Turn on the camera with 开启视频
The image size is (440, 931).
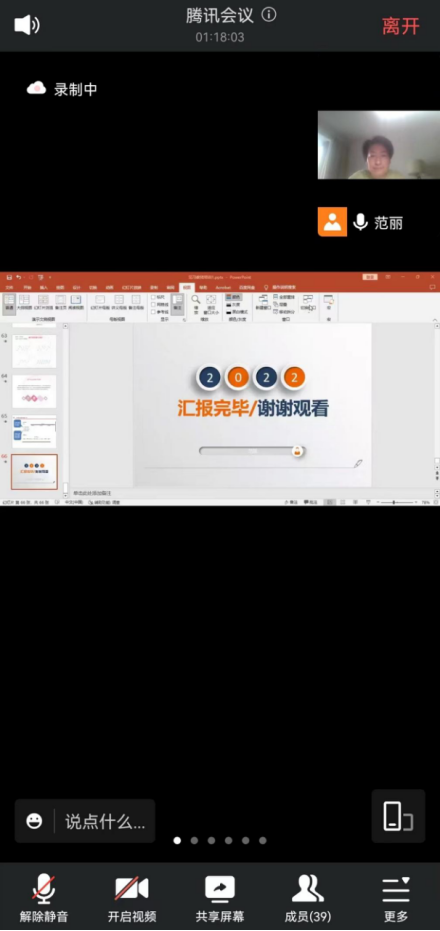[x=132, y=900]
